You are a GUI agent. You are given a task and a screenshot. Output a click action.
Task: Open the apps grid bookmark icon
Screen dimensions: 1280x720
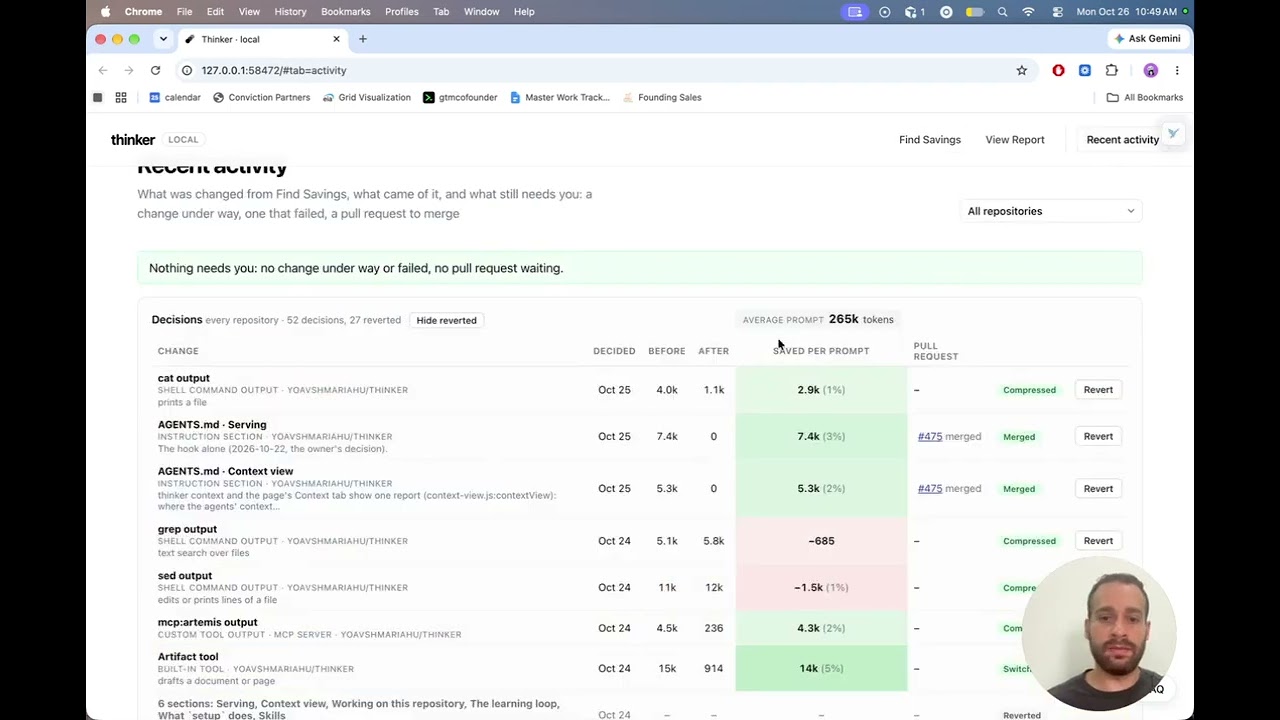click(x=121, y=97)
